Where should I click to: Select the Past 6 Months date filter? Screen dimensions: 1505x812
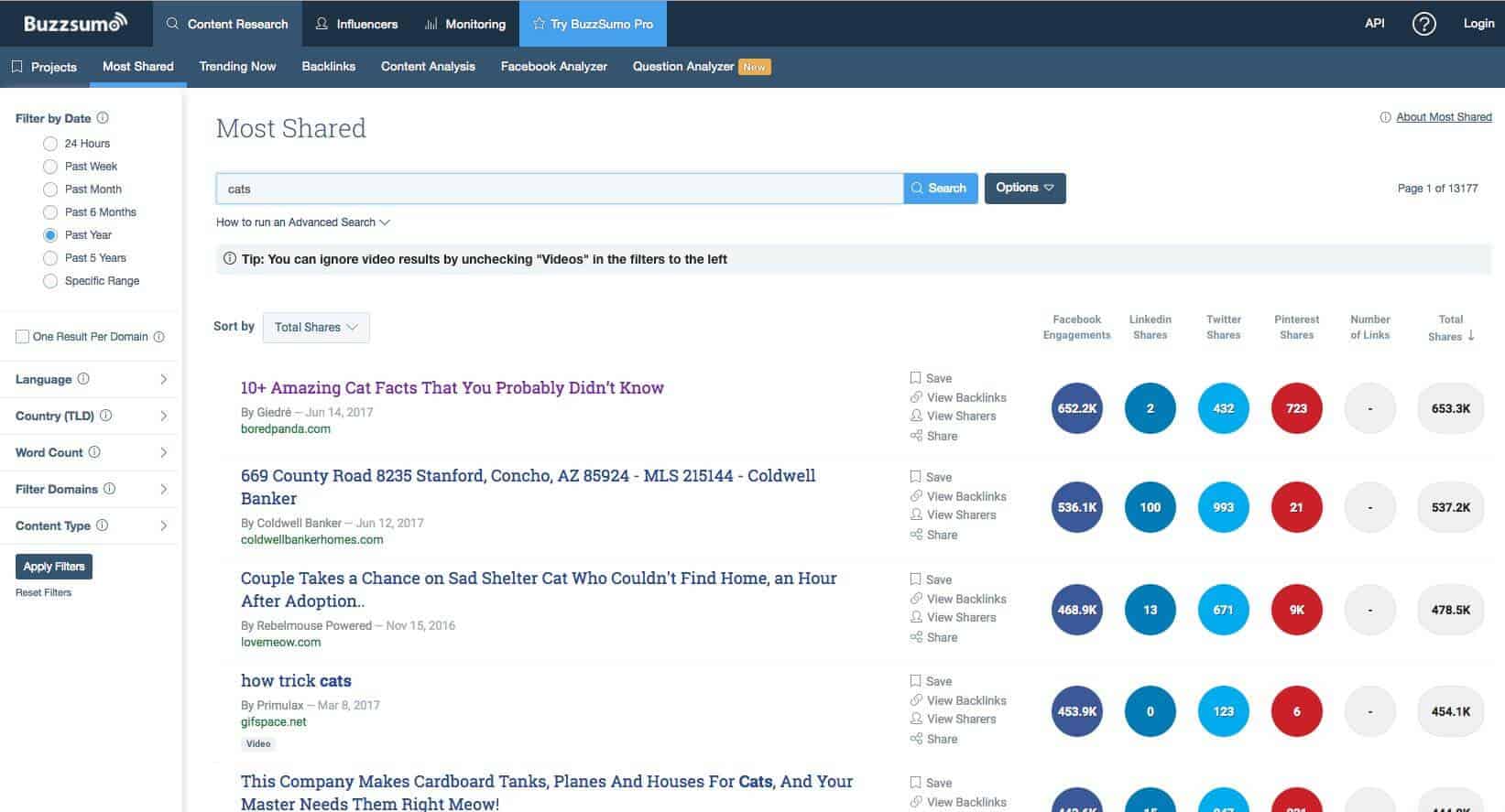click(50, 212)
